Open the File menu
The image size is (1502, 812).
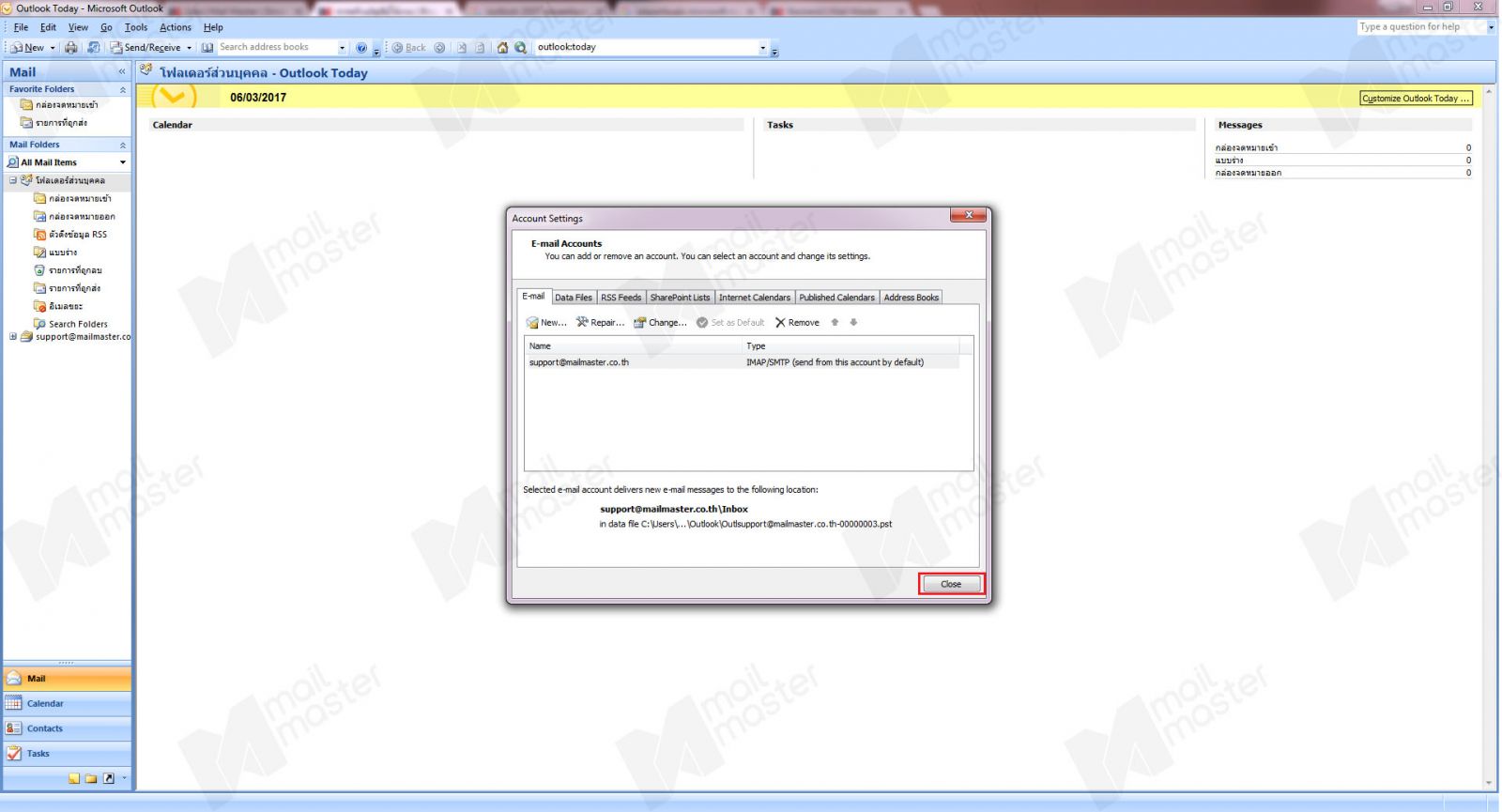21,27
